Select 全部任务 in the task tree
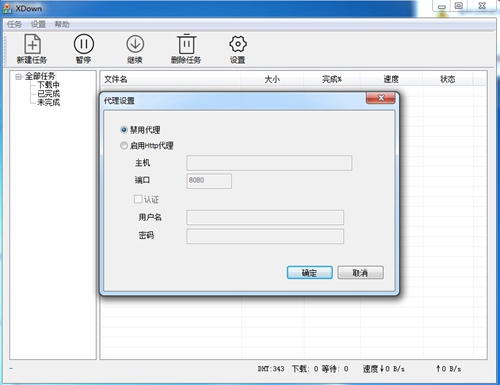The image size is (500, 385). coord(40,76)
